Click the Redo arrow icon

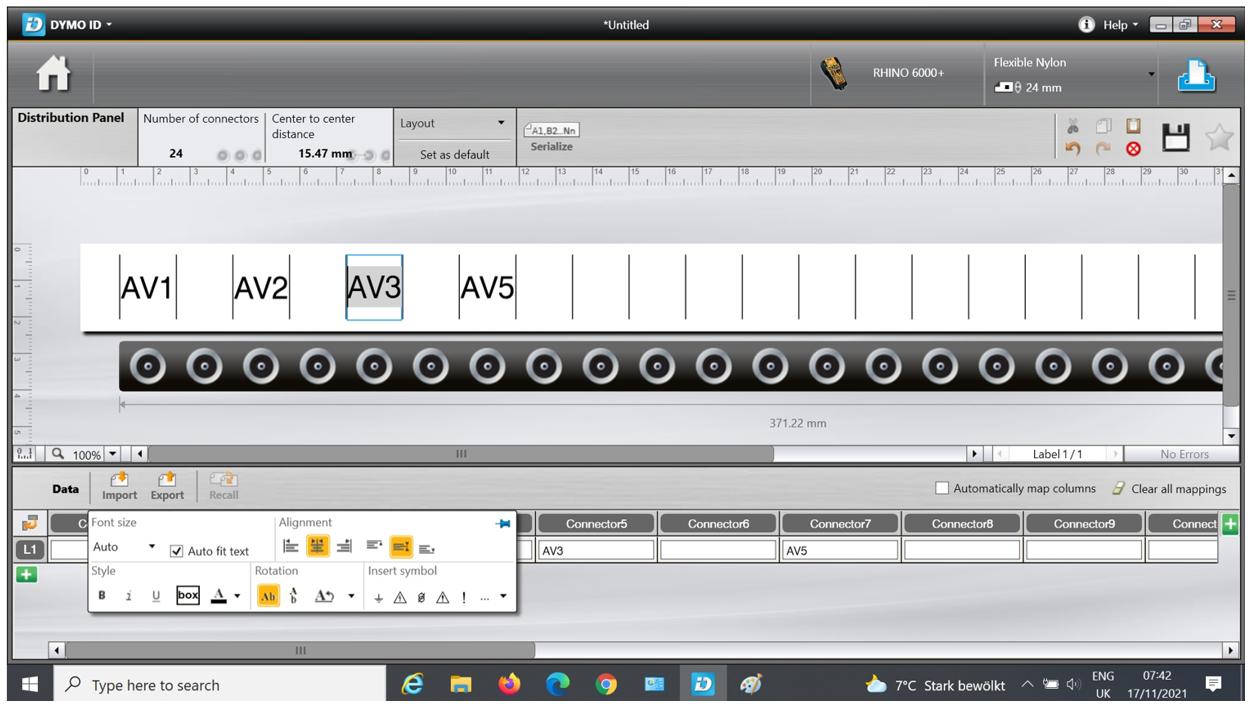coord(1103,148)
